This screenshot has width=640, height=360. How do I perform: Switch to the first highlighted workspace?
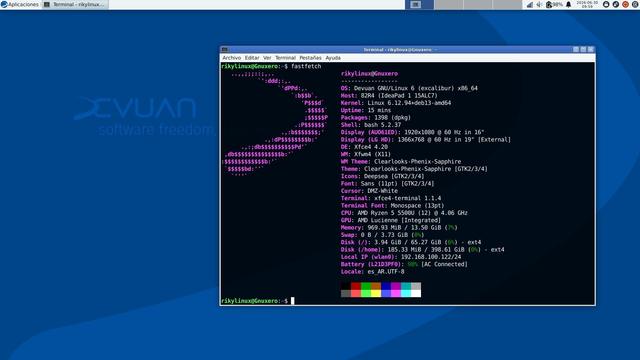[x=419, y=4]
